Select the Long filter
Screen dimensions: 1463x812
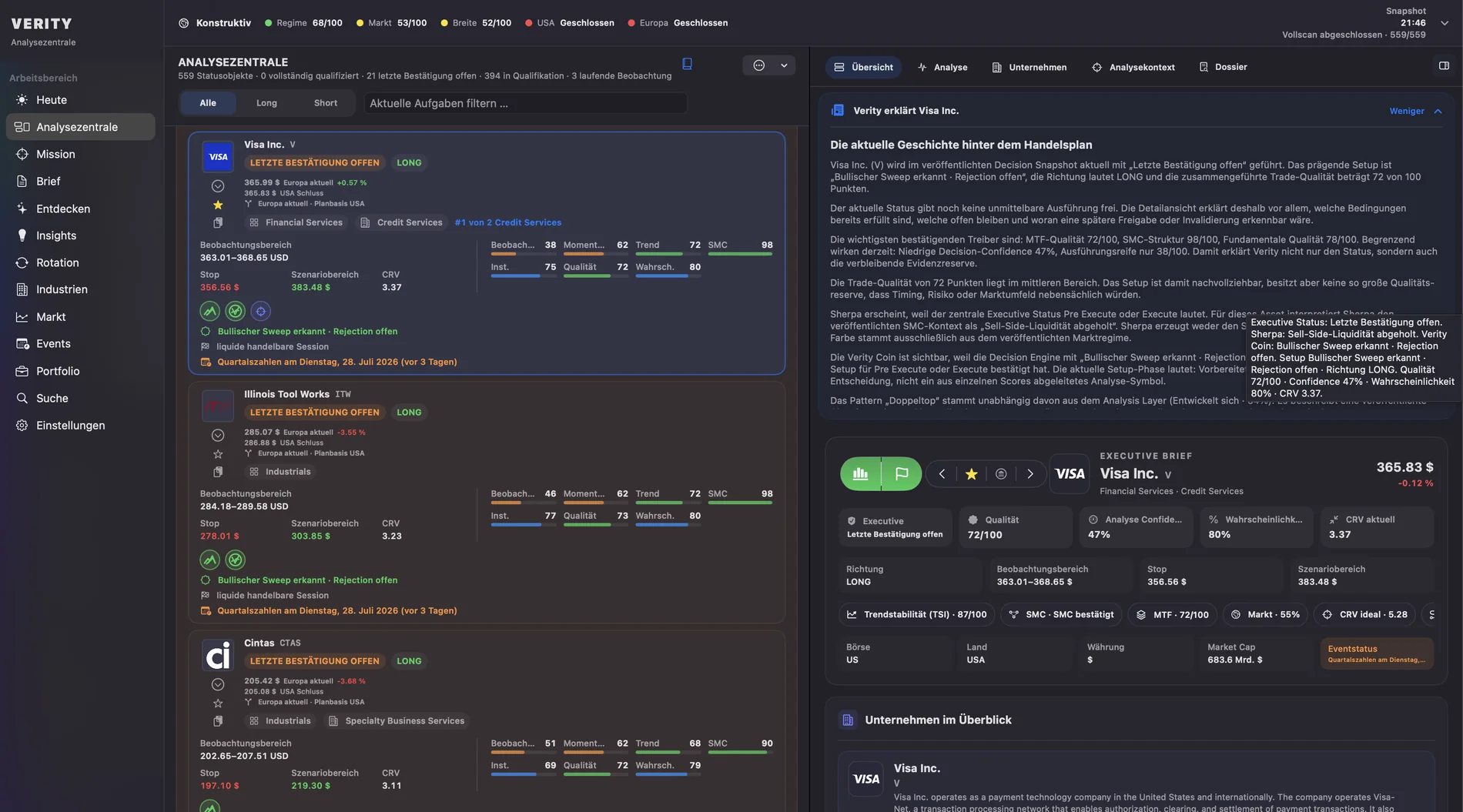click(x=266, y=103)
